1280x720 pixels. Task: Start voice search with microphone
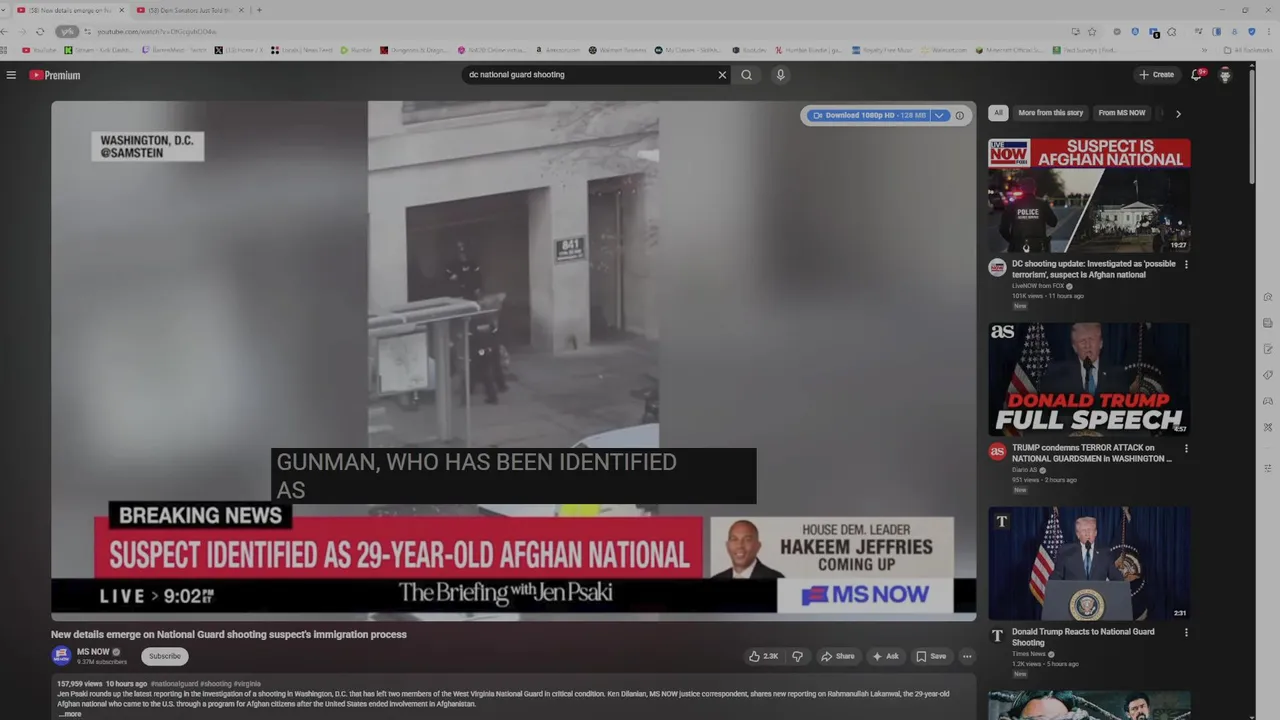[x=780, y=75]
